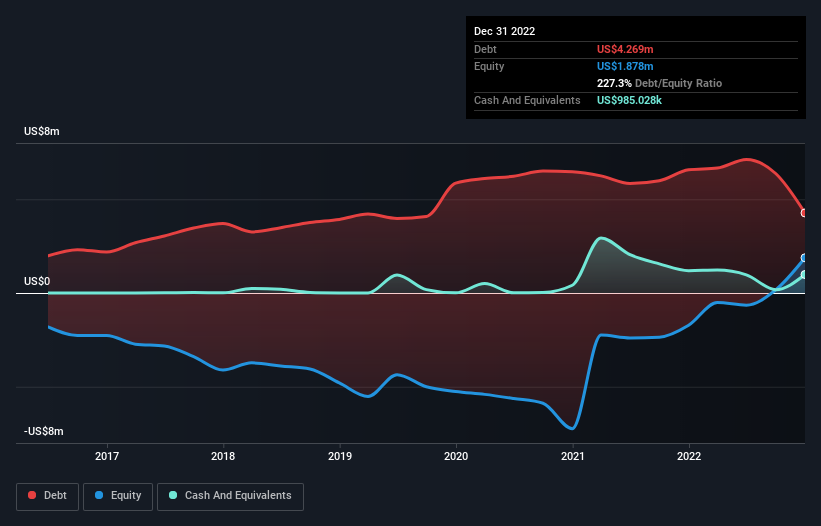Screen dimensions: 821x526
Task: Click the Dec 31 2022 tooltip date
Action: [505, 31]
